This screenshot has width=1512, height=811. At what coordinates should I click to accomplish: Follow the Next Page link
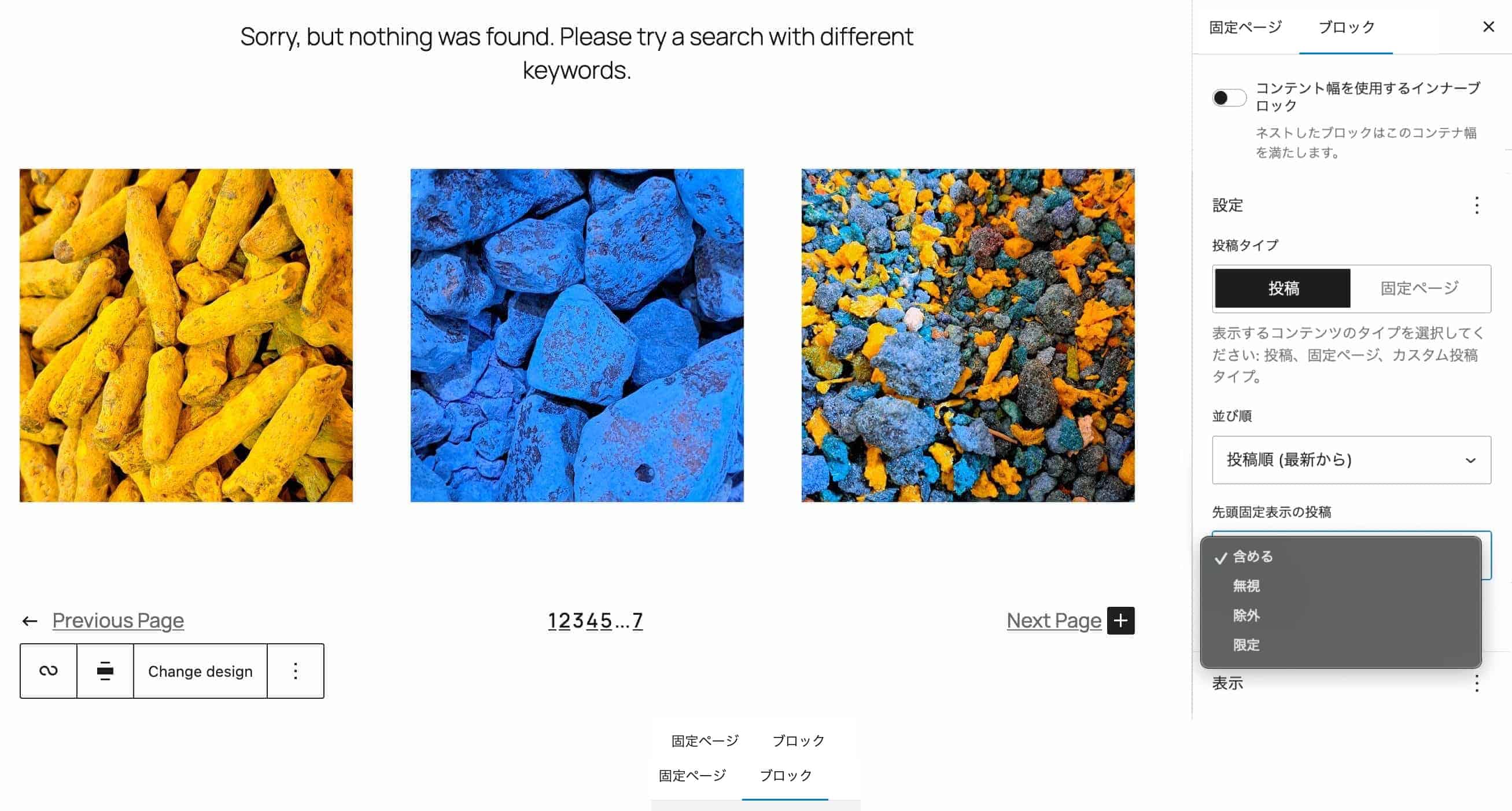coord(1053,620)
